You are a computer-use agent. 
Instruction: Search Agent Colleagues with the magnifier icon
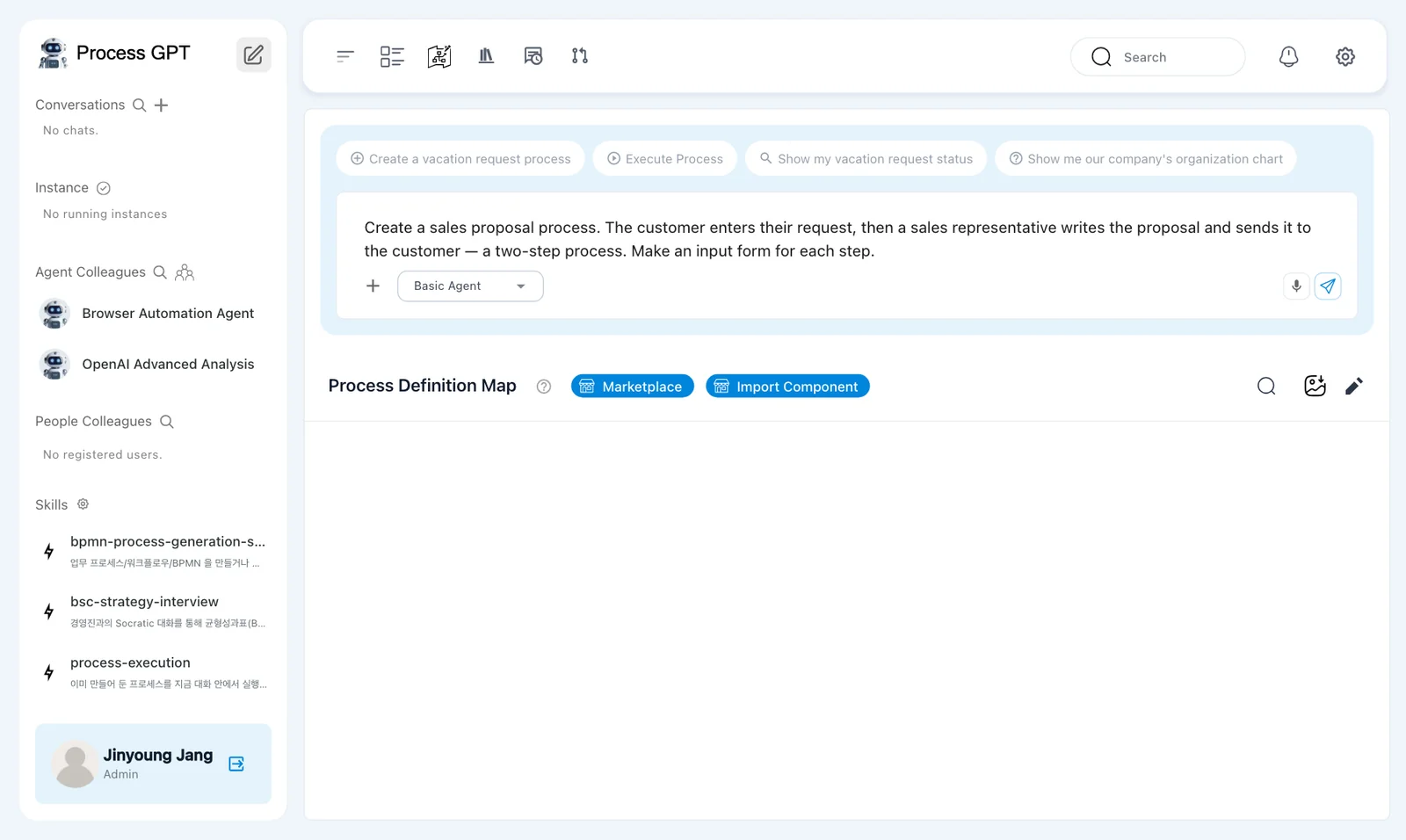(160, 272)
